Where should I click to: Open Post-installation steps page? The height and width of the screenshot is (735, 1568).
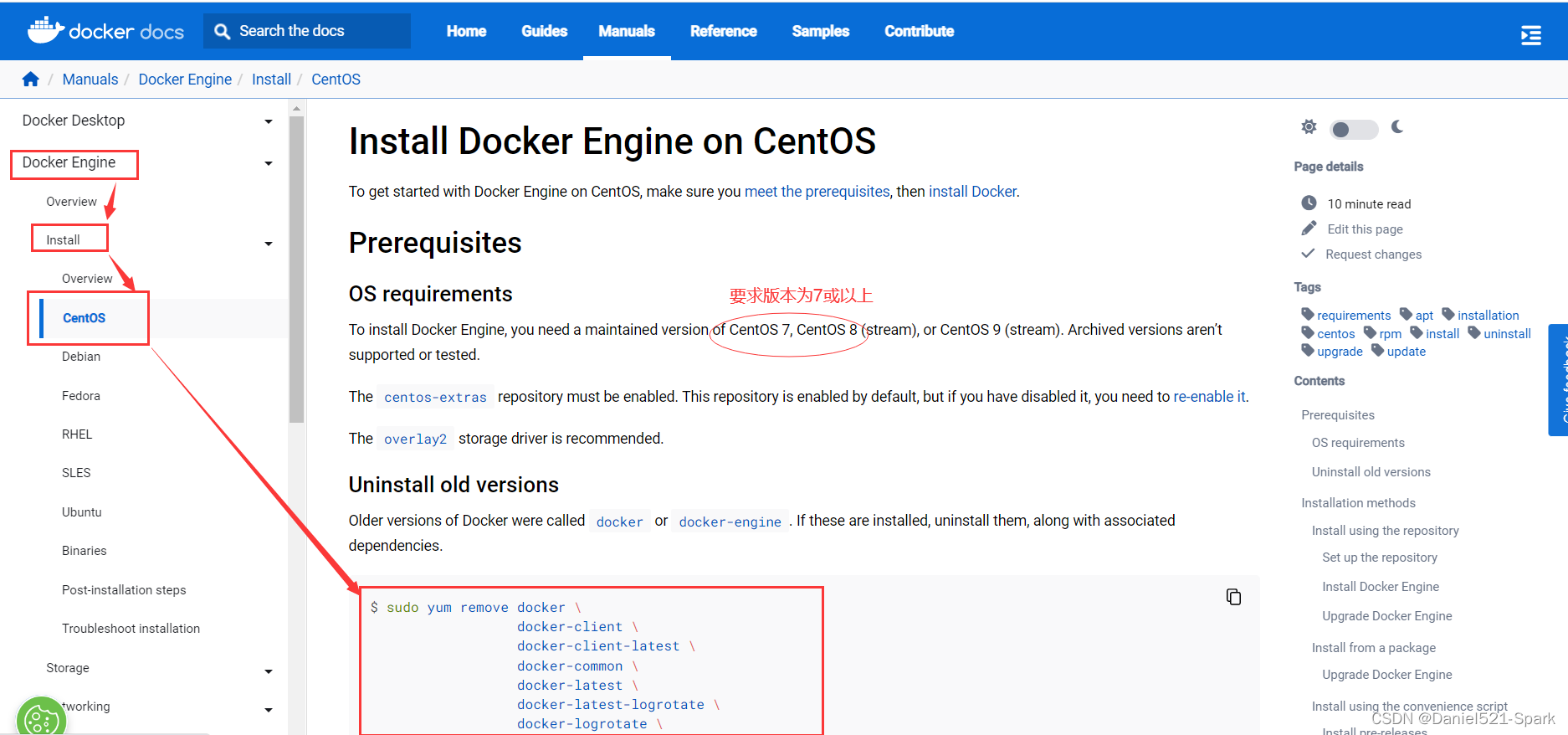coord(124,590)
